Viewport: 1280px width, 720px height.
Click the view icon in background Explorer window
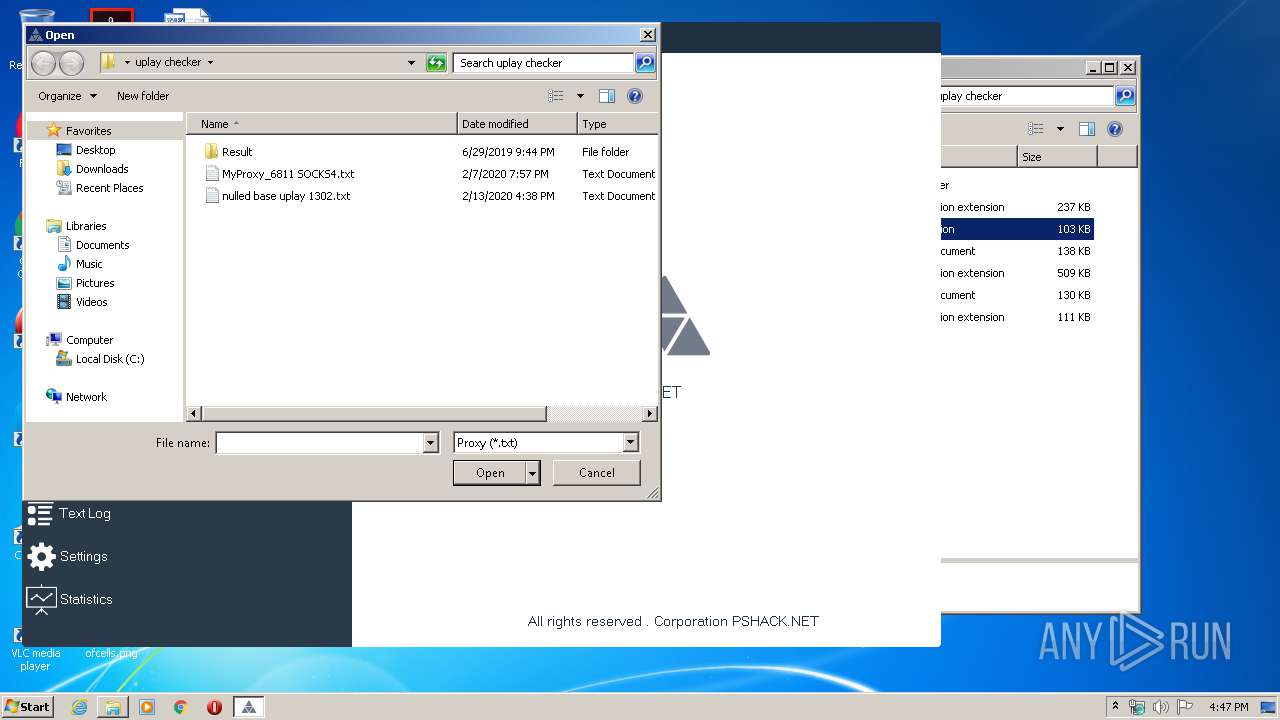[x=1036, y=129]
